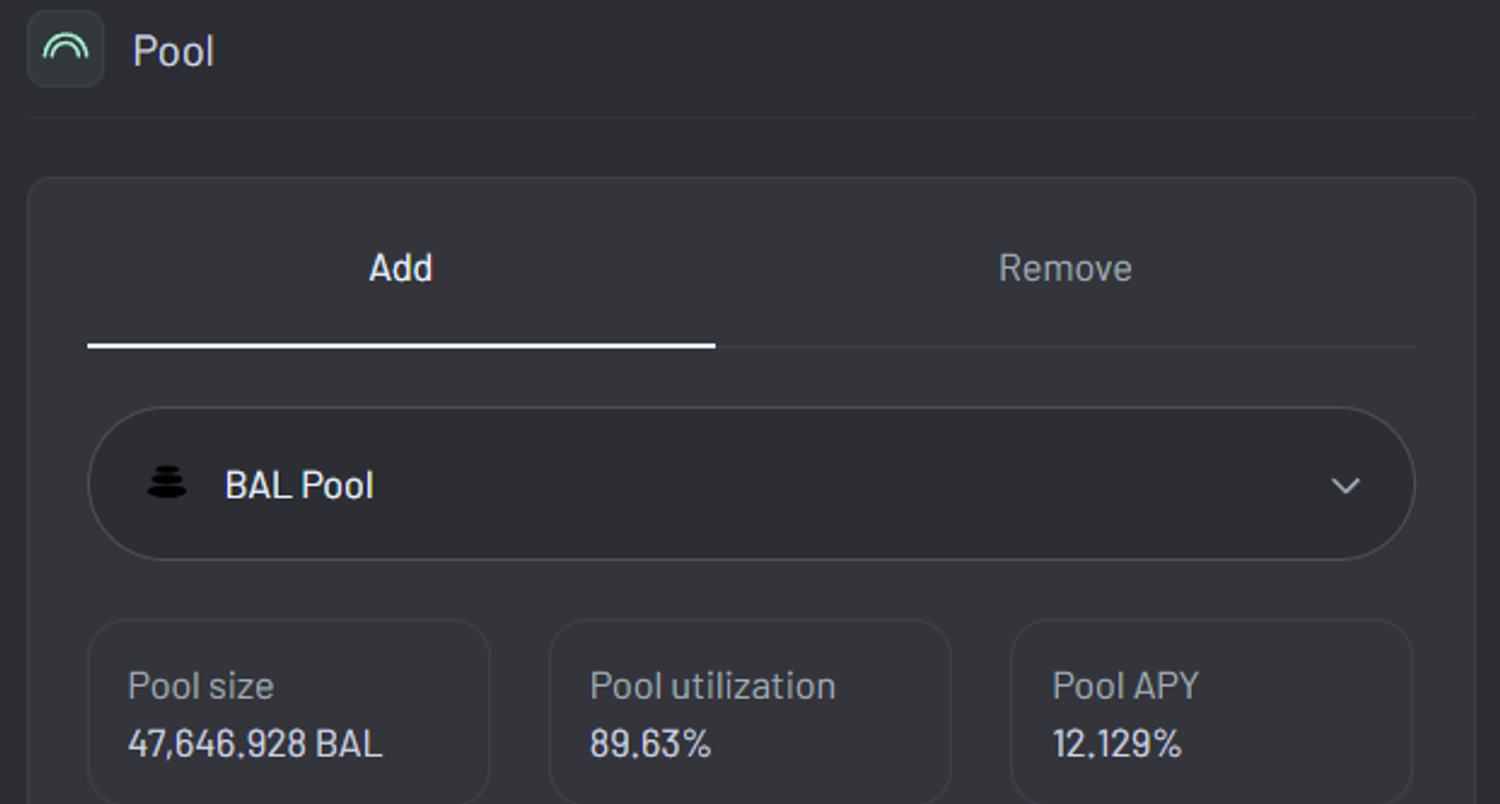This screenshot has width=1500, height=804.
Task: Click the 'Pool size' label
Action: pyautogui.click(x=201, y=686)
